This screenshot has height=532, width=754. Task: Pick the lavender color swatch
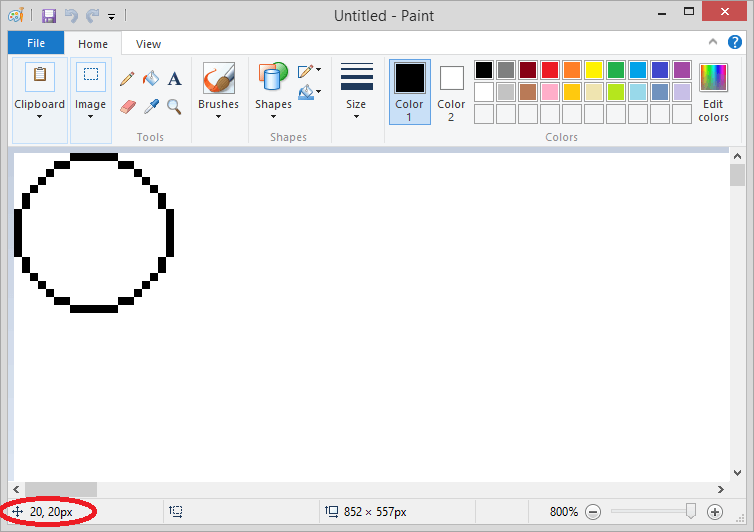click(x=681, y=92)
